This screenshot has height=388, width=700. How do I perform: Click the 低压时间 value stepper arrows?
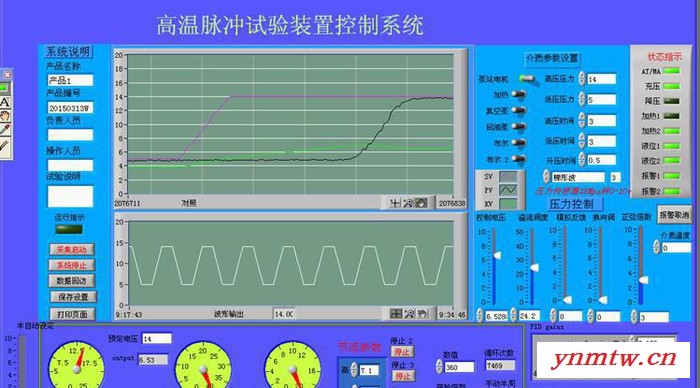click(x=582, y=141)
